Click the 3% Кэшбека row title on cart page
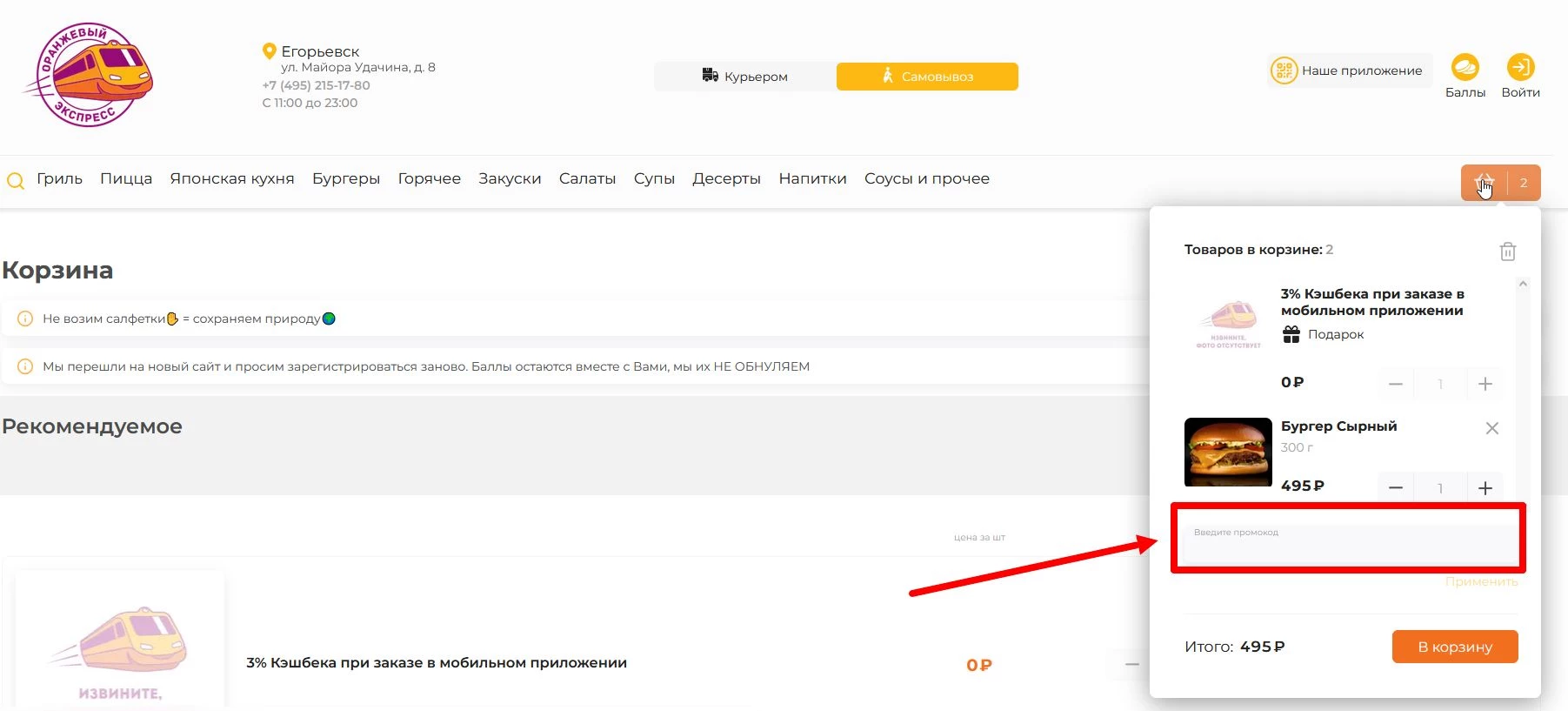Screen dimensions: 1568x711 (437, 663)
